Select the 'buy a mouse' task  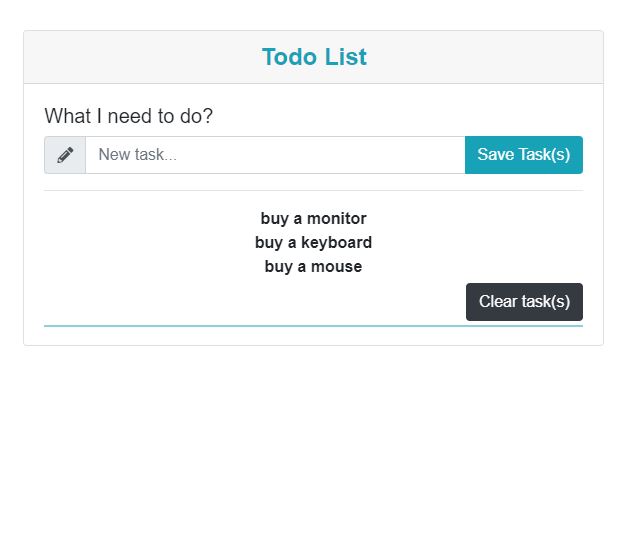314,267
